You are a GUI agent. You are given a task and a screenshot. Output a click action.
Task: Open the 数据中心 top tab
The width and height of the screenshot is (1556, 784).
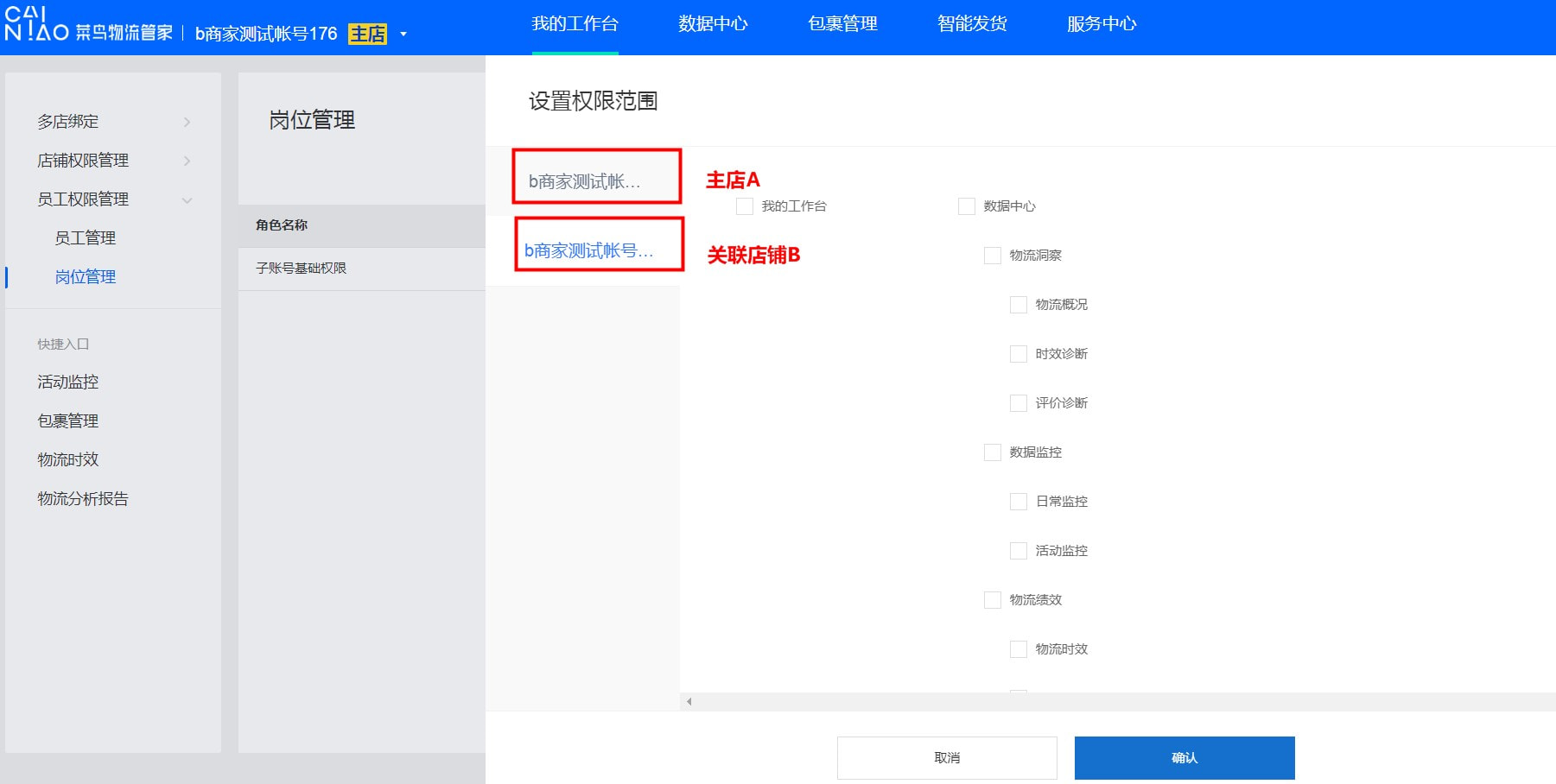(x=714, y=24)
